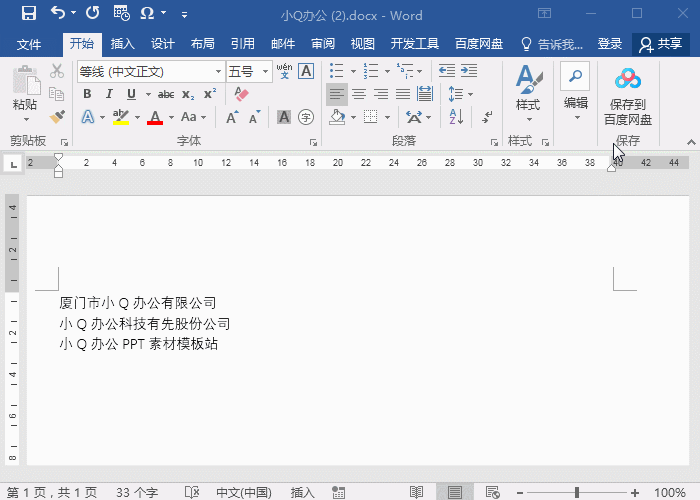Screen dimensions: 700x500
Task: Toggle Bold formatting
Action: click(87, 94)
